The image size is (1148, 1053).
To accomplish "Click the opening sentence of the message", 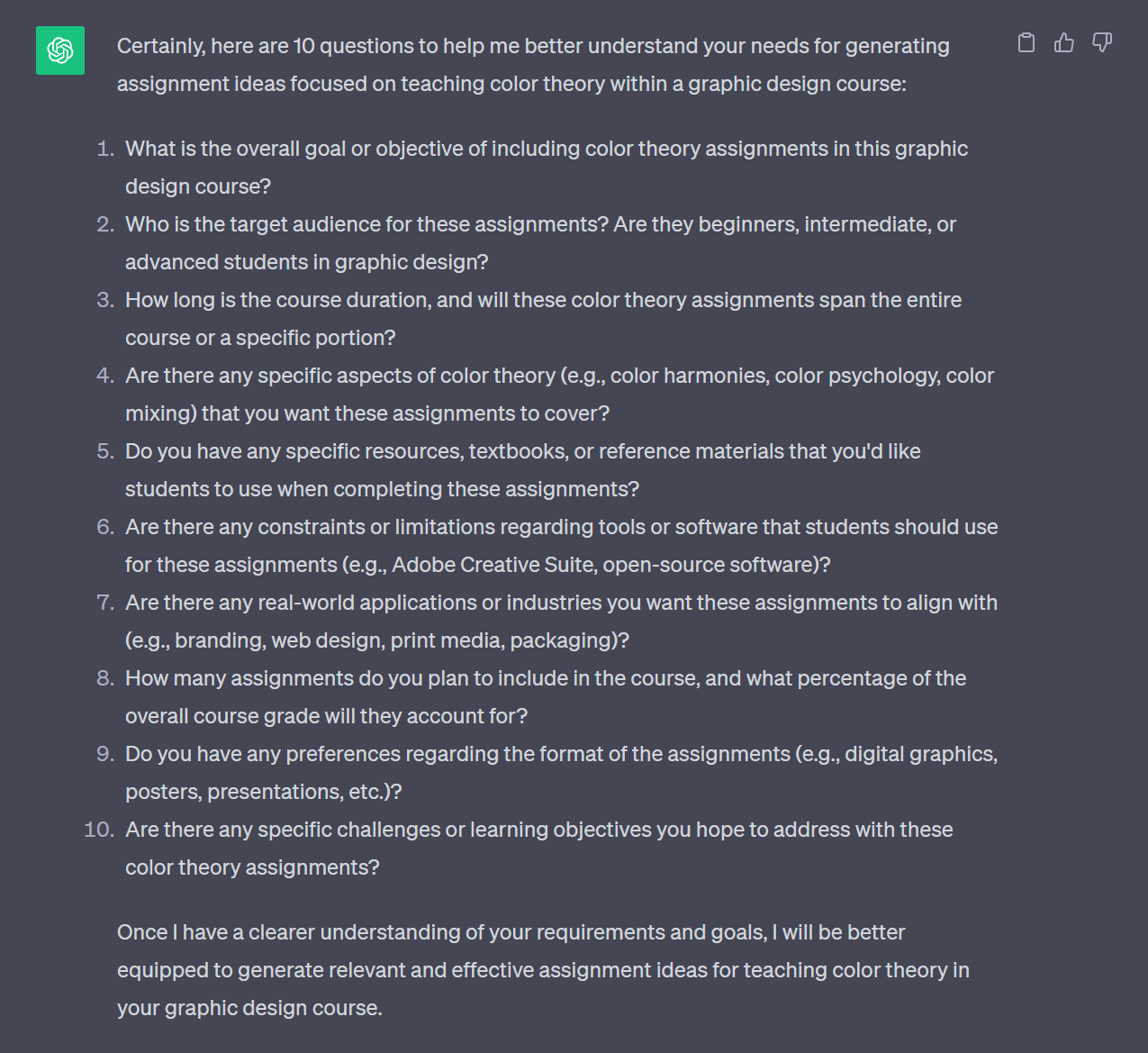I will [533, 64].
